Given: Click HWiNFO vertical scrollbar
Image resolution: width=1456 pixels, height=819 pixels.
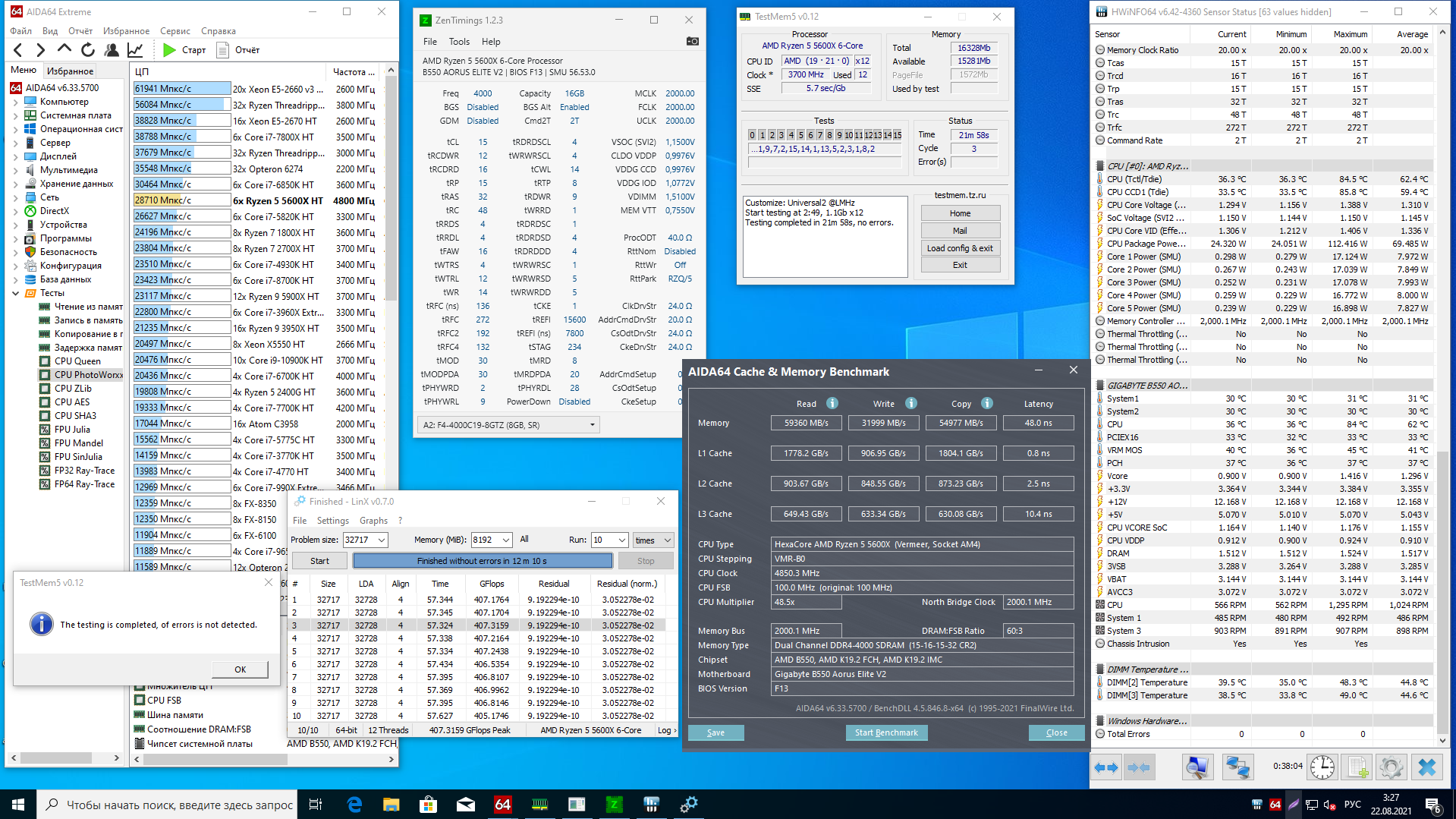Looking at the screenshot, I should coord(1442,387).
